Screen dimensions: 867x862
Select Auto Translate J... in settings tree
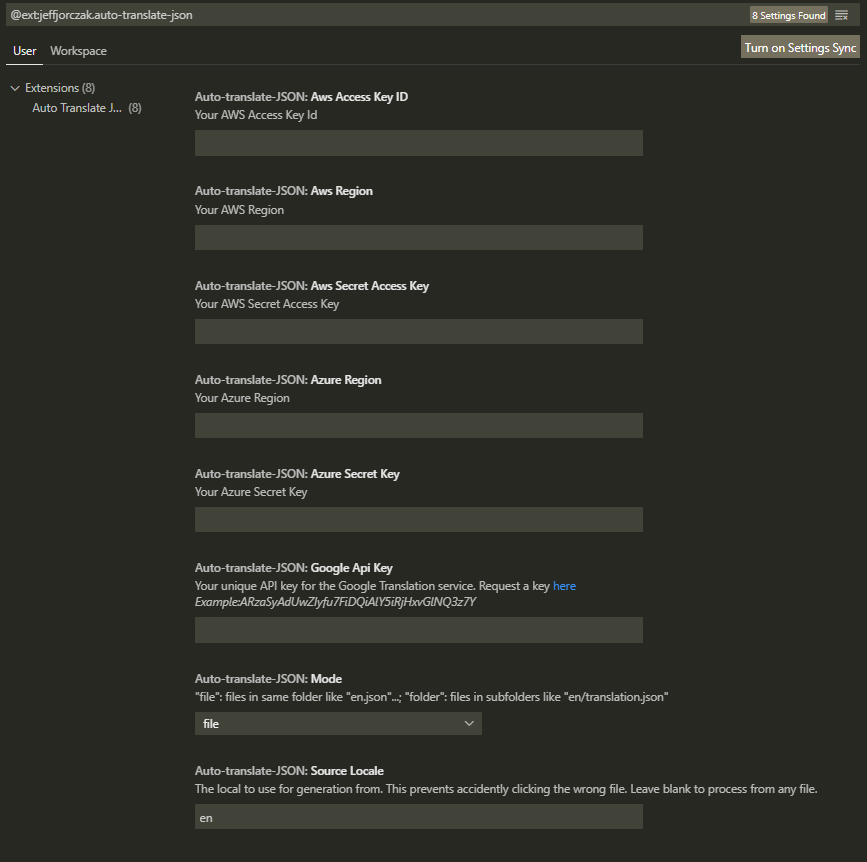point(87,108)
